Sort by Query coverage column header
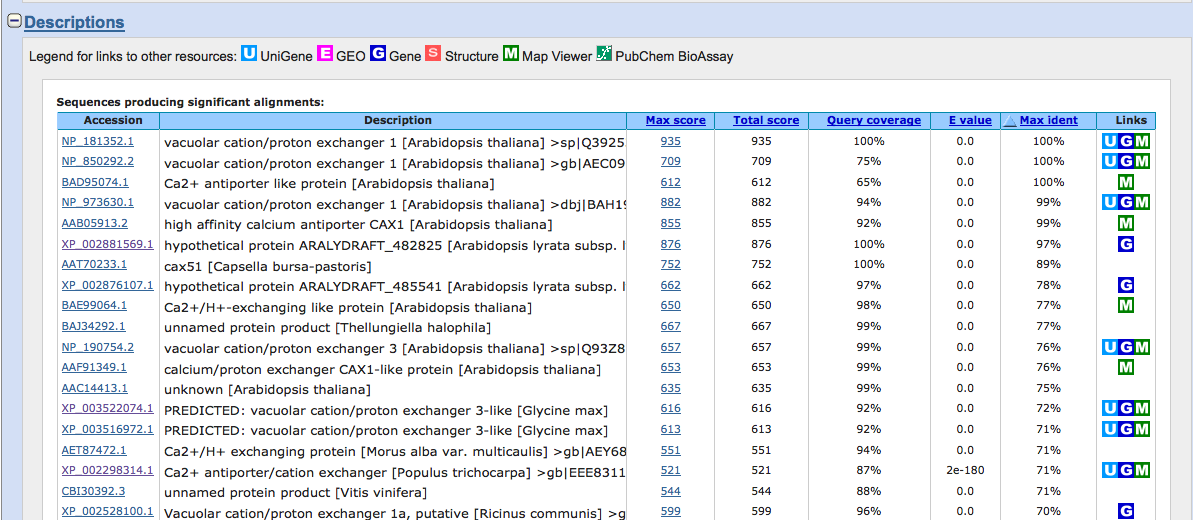This screenshot has height=520, width=1193. pyautogui.click(x=873, y=120)
